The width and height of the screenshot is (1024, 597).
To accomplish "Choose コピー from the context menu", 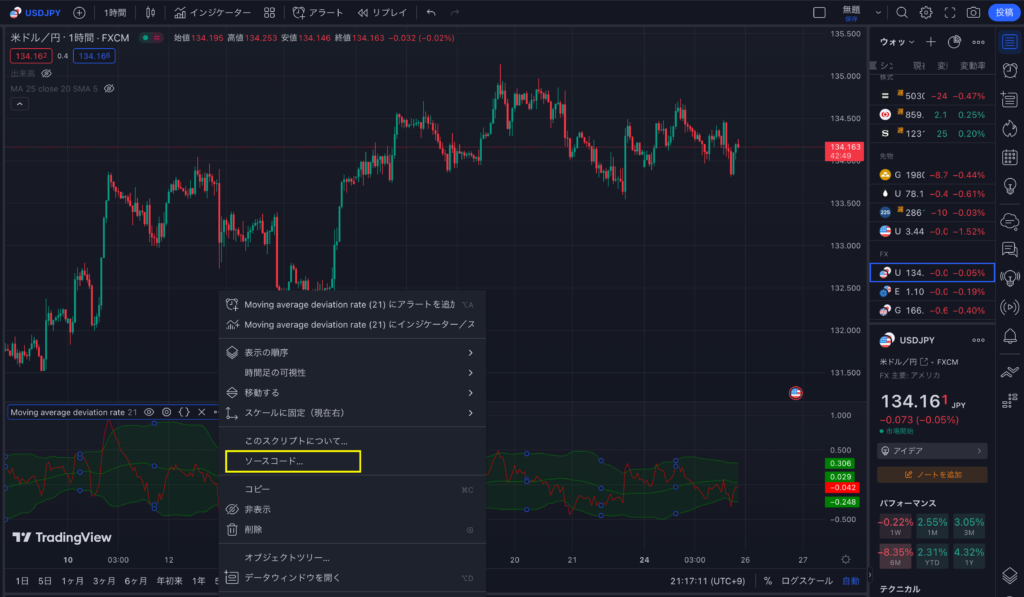I will point(352,489).
